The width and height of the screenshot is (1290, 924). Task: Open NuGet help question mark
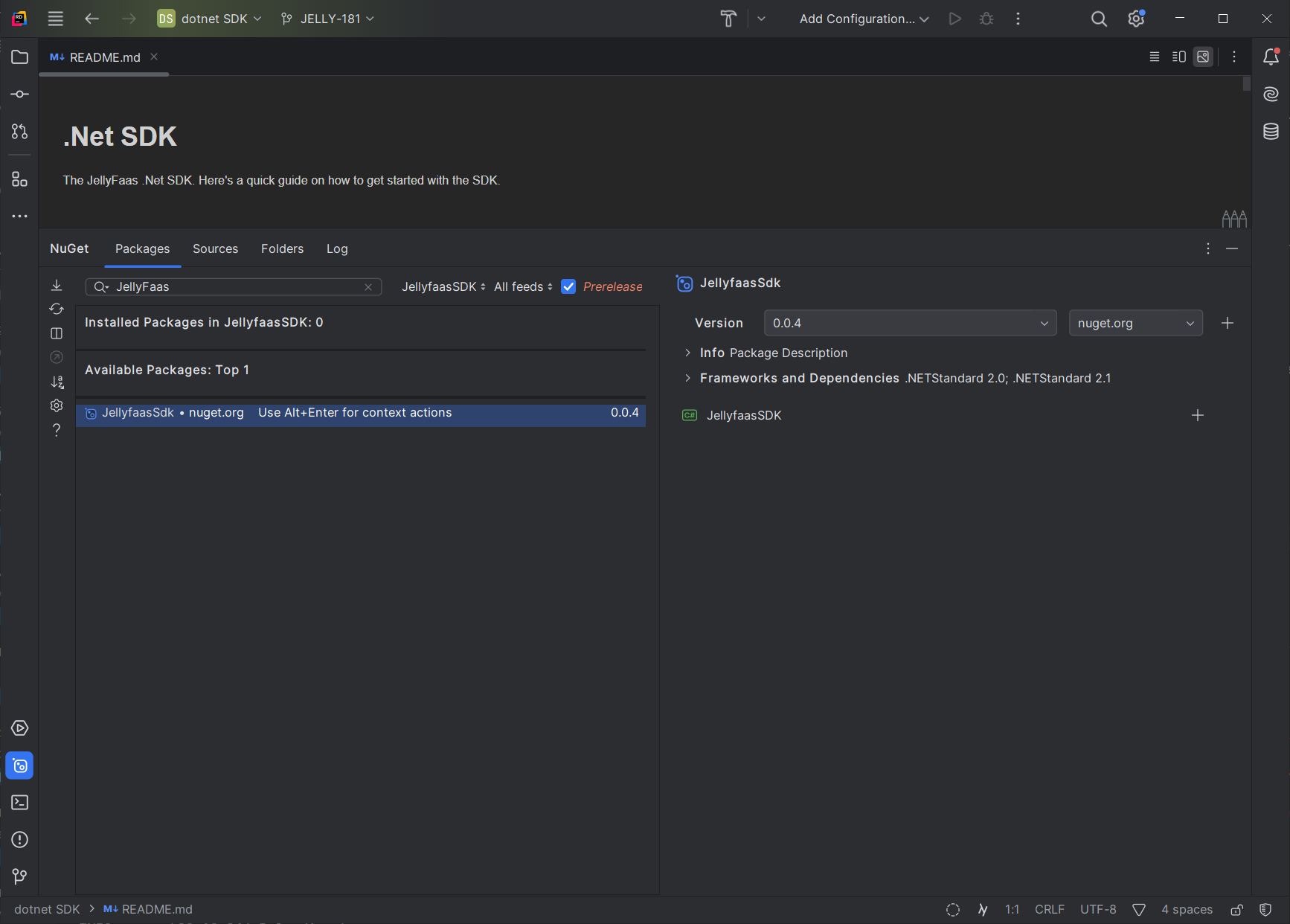[x=57, y=430]
